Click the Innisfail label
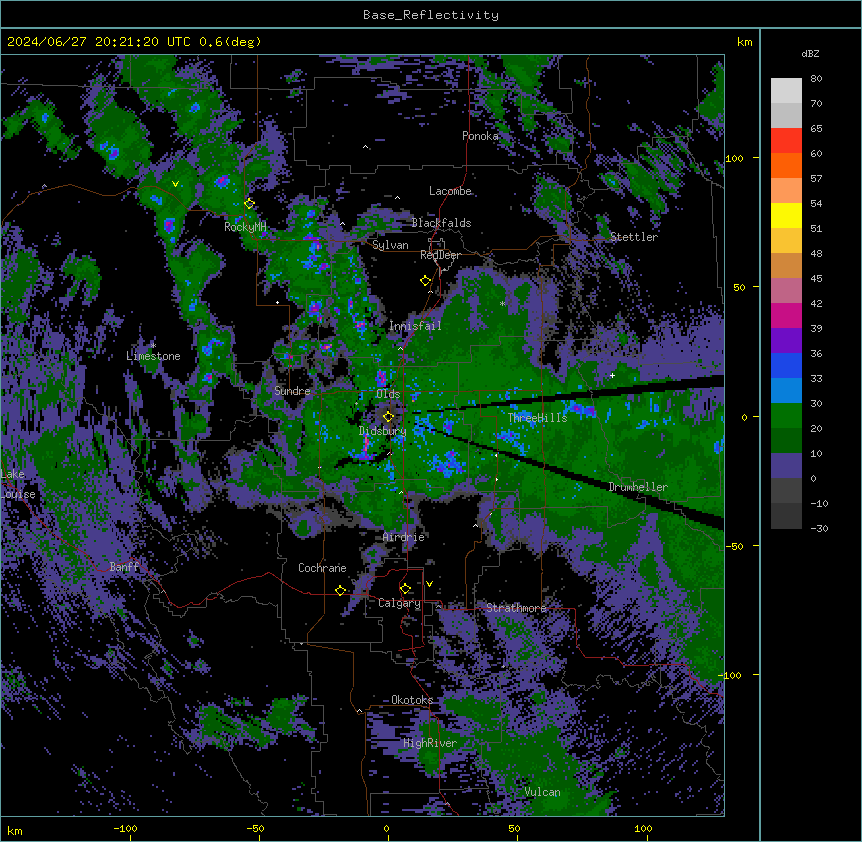This screenshot has width=862, height=842. 415,326
